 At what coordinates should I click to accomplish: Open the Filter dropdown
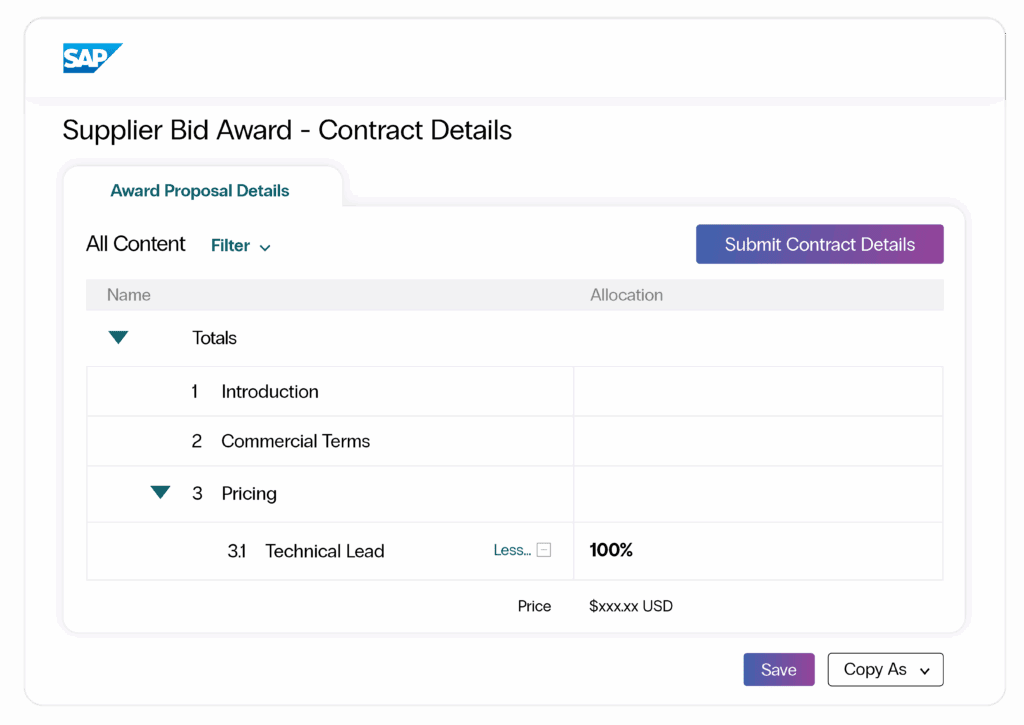click(x=240, y=246)
